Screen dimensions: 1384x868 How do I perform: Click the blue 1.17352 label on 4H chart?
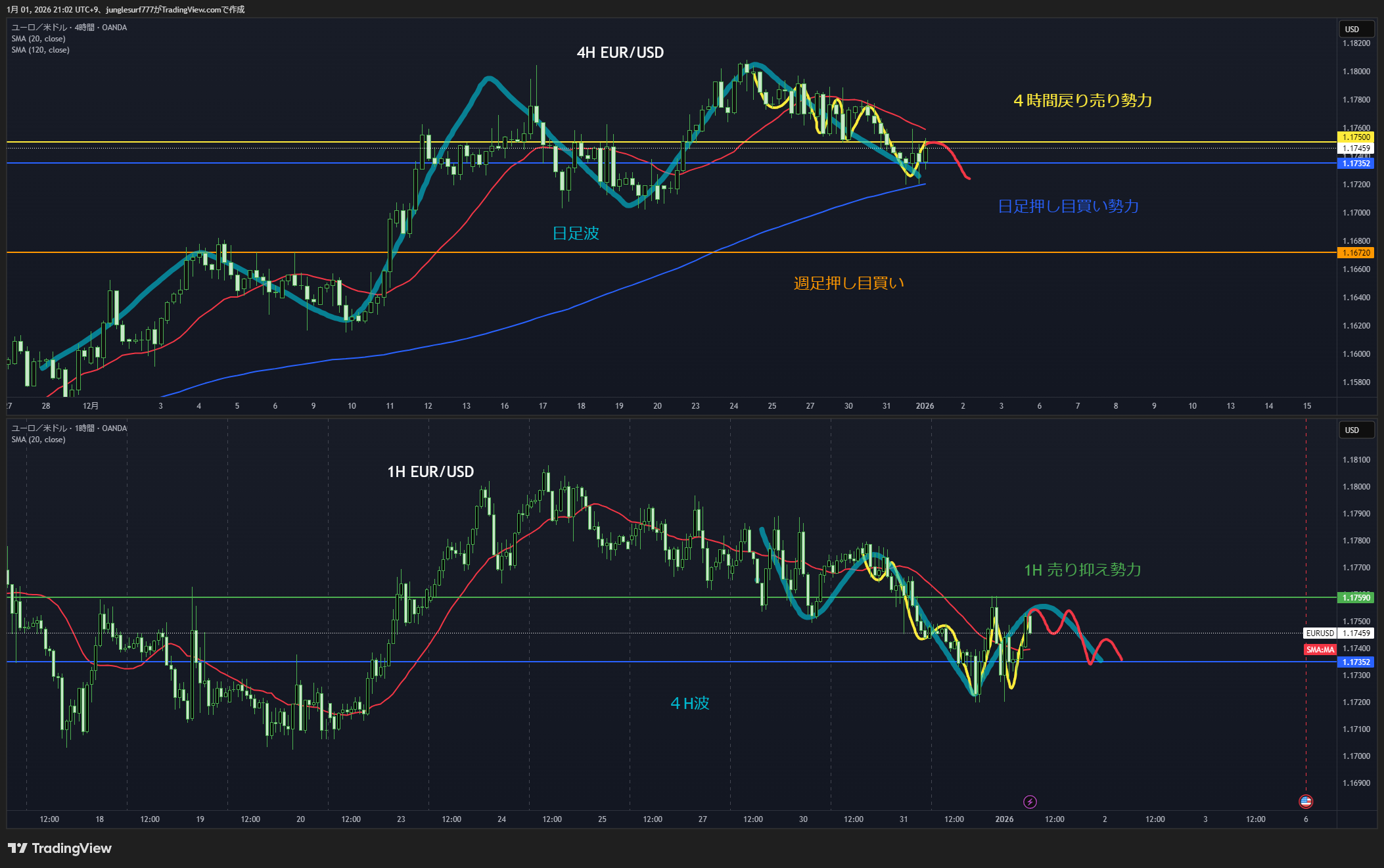[1356, 164]
